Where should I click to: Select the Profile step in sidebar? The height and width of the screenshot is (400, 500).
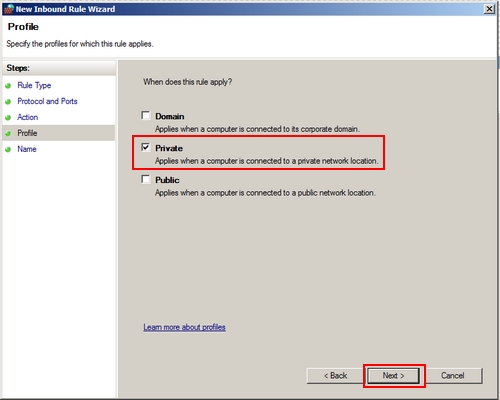(x=27, y=133)
